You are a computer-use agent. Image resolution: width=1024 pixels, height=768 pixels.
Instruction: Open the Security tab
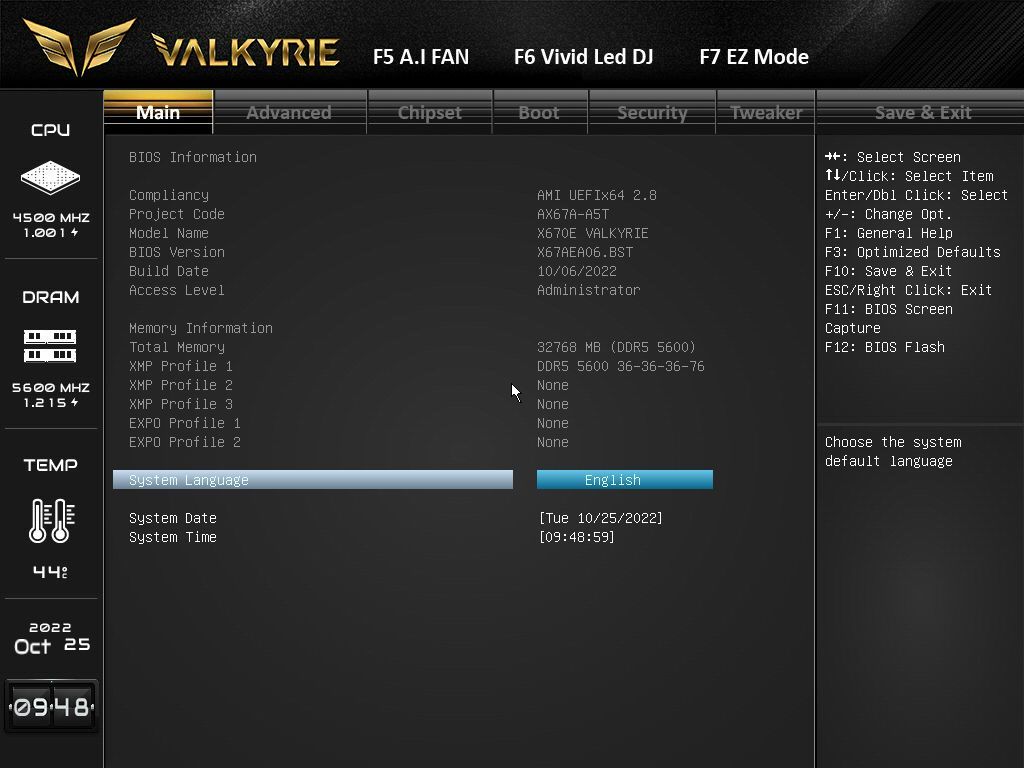(x=652, y=112)
